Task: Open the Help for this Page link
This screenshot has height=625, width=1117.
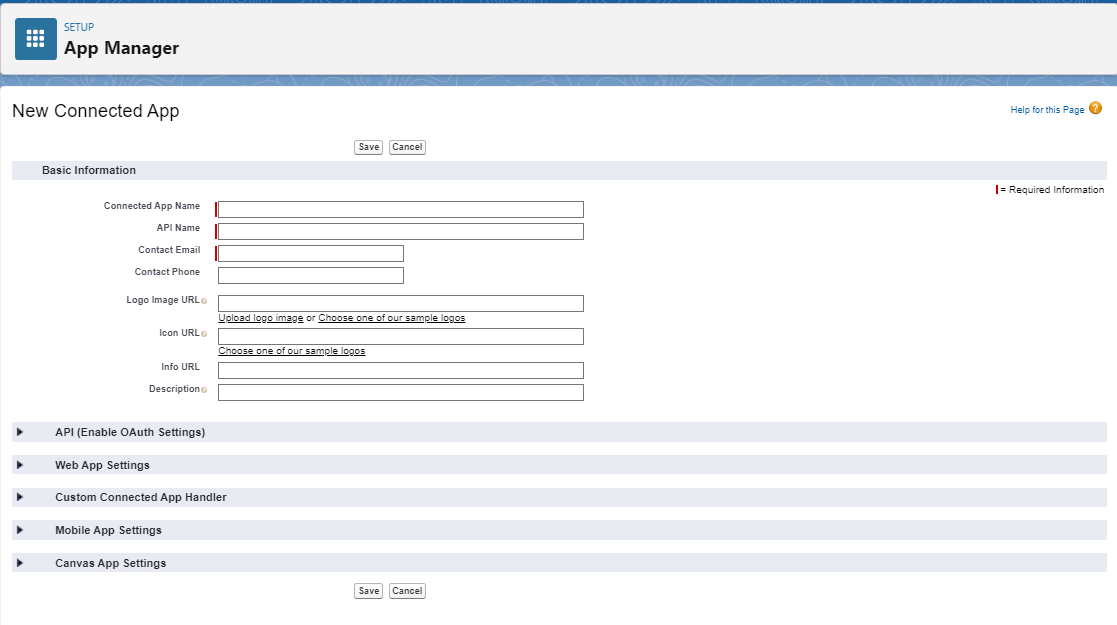Action: click(1047, 110)
